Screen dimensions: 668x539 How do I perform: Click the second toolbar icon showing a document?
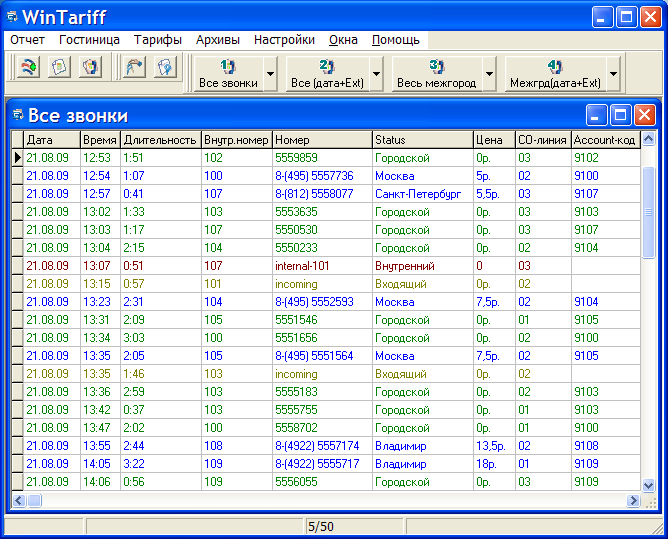tap(60, 68)
